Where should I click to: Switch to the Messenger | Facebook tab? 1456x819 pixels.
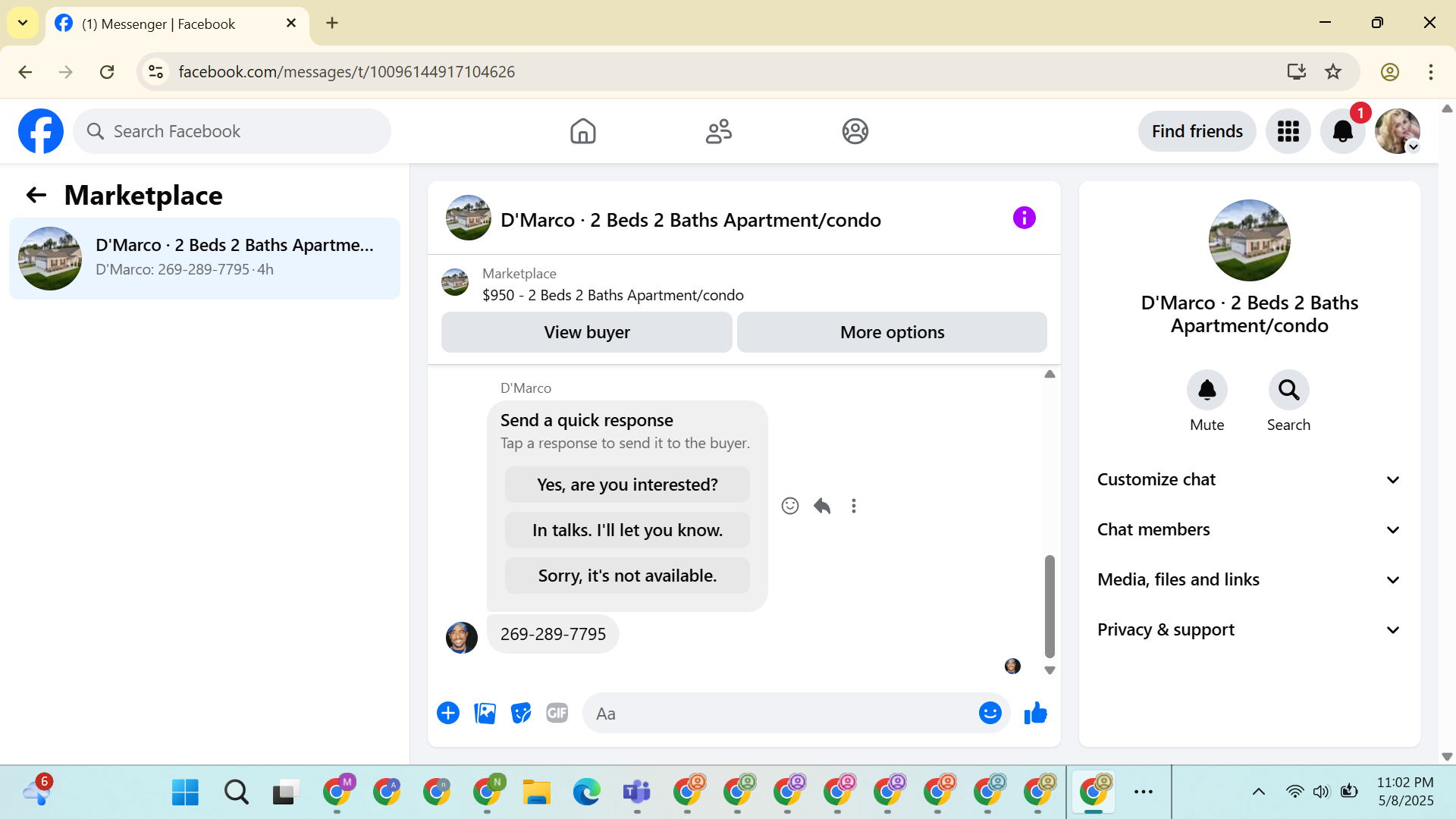pyautogui.click(x=177, y=24)
